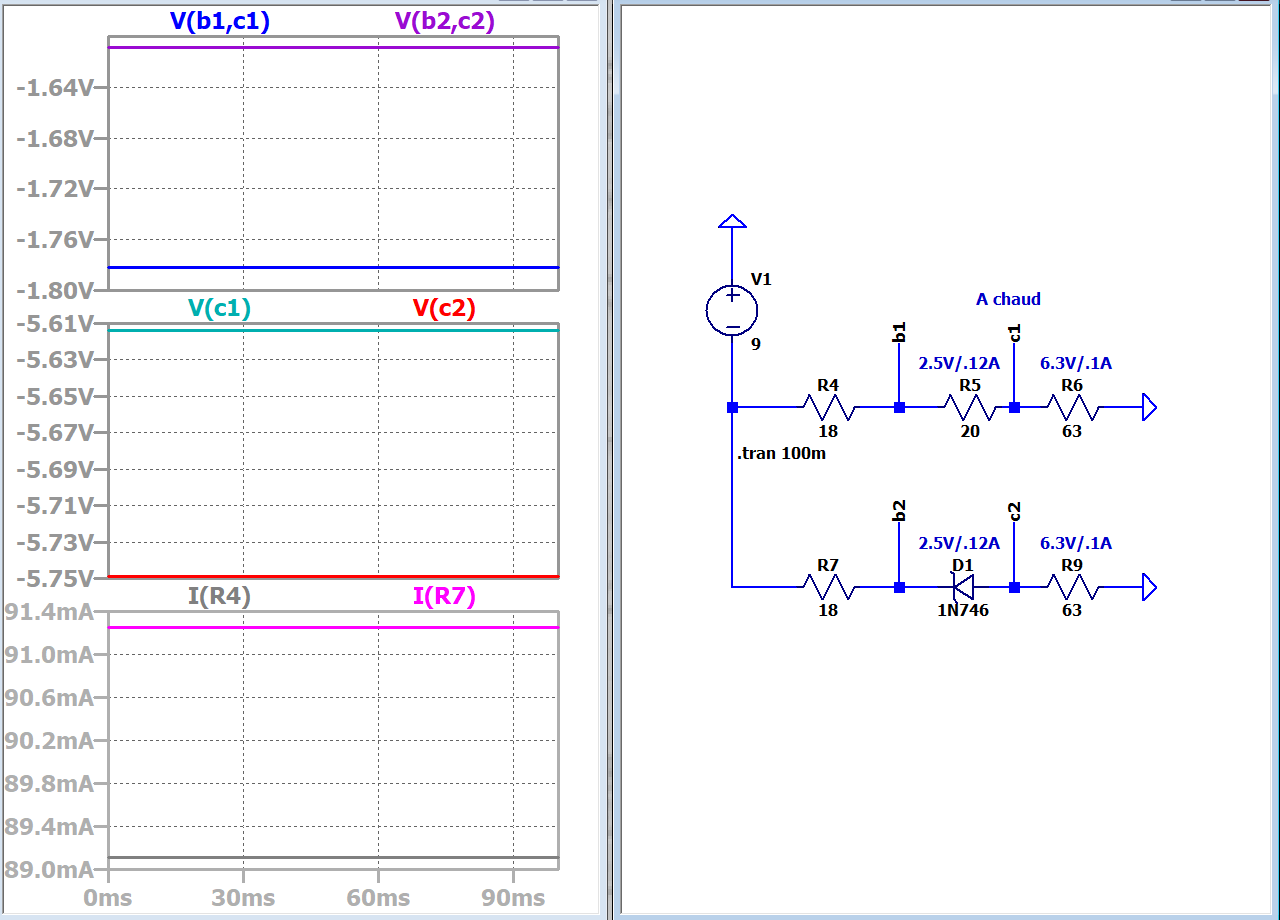Select the R5 resistor symbol

(969, 407)
